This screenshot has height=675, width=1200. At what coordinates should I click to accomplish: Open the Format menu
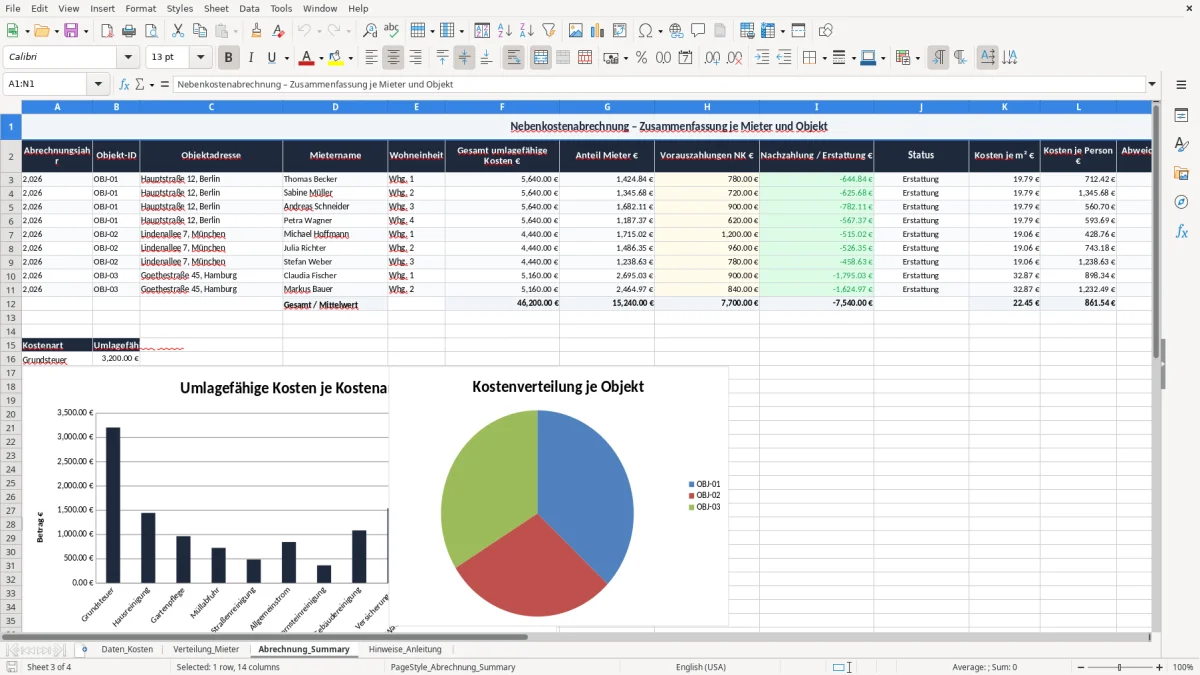click(140, 8)
